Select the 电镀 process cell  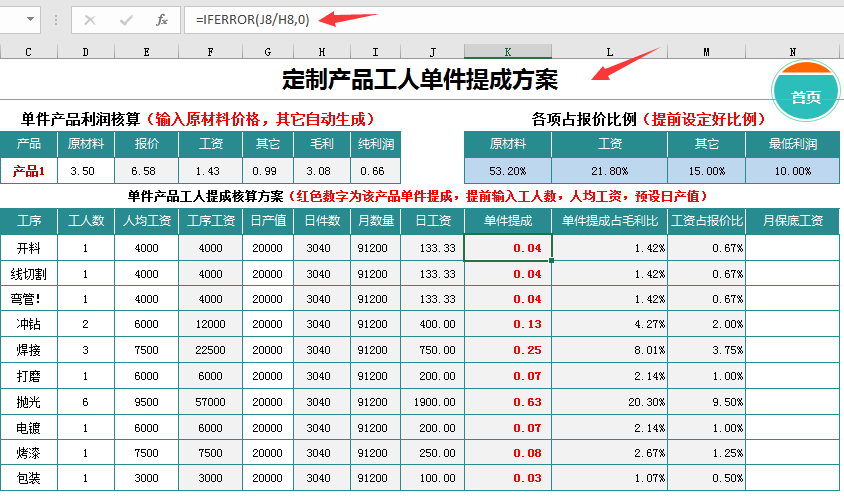tap(29, 428)
